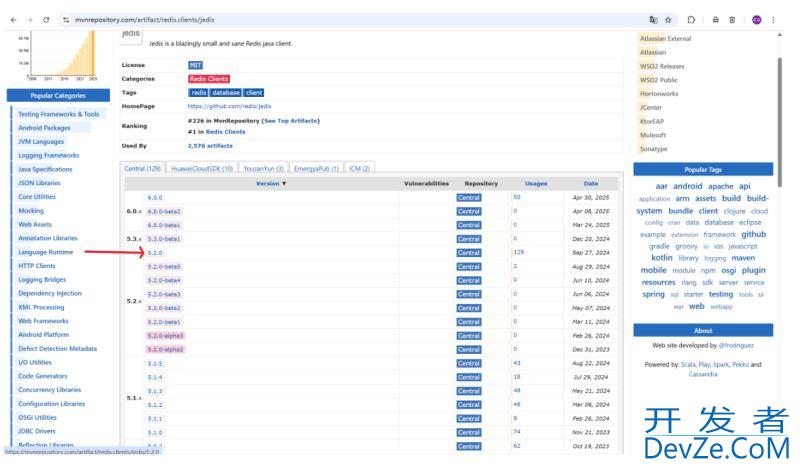Open version 5.3.0-beta1
Image resolution: width=800 pixels, height=470 pixels.
click(x=164, y=239)
